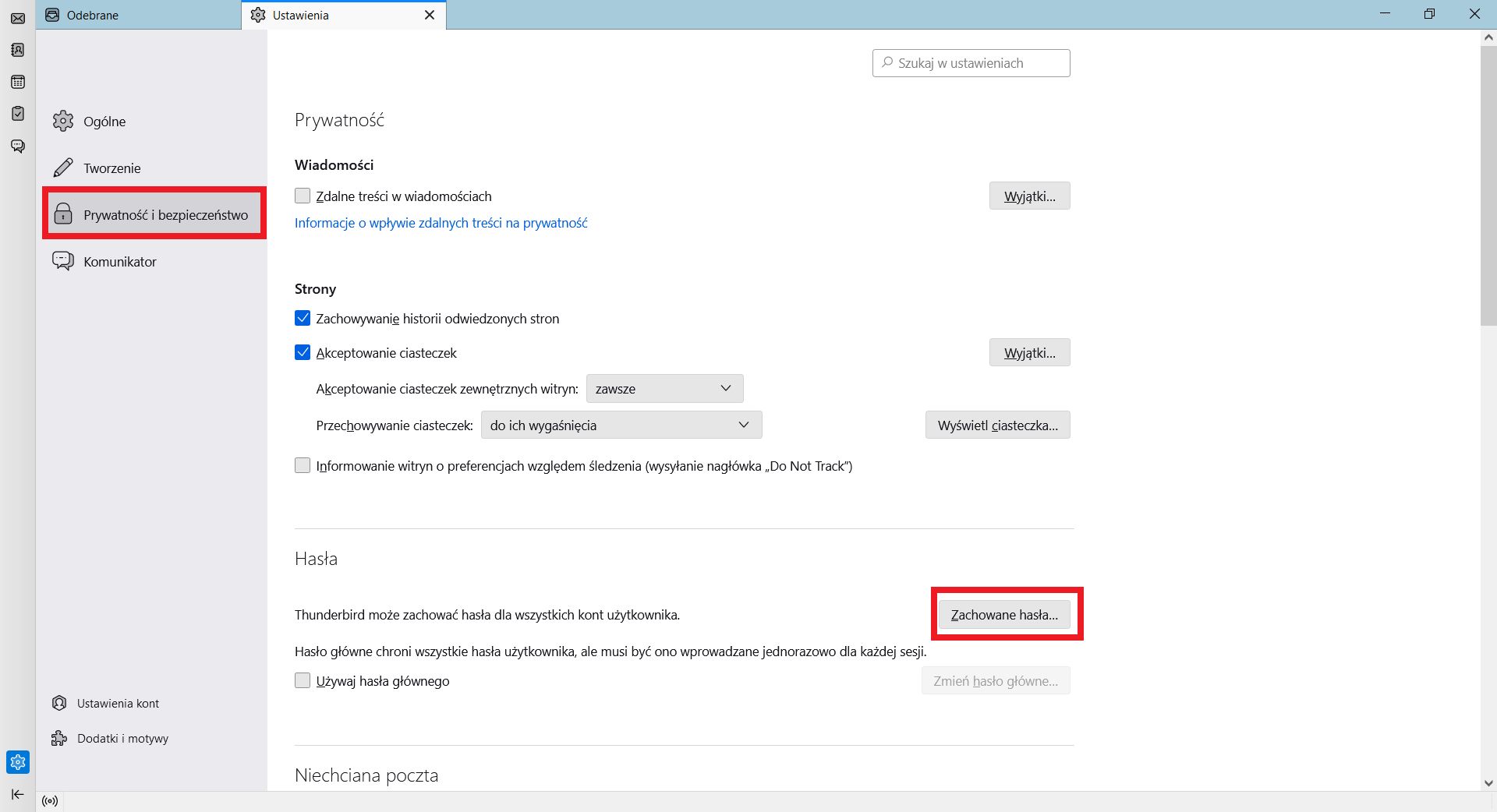Click the Prywatność section heading
This screenshot has width=1497, height=812.
click(339, 120)
